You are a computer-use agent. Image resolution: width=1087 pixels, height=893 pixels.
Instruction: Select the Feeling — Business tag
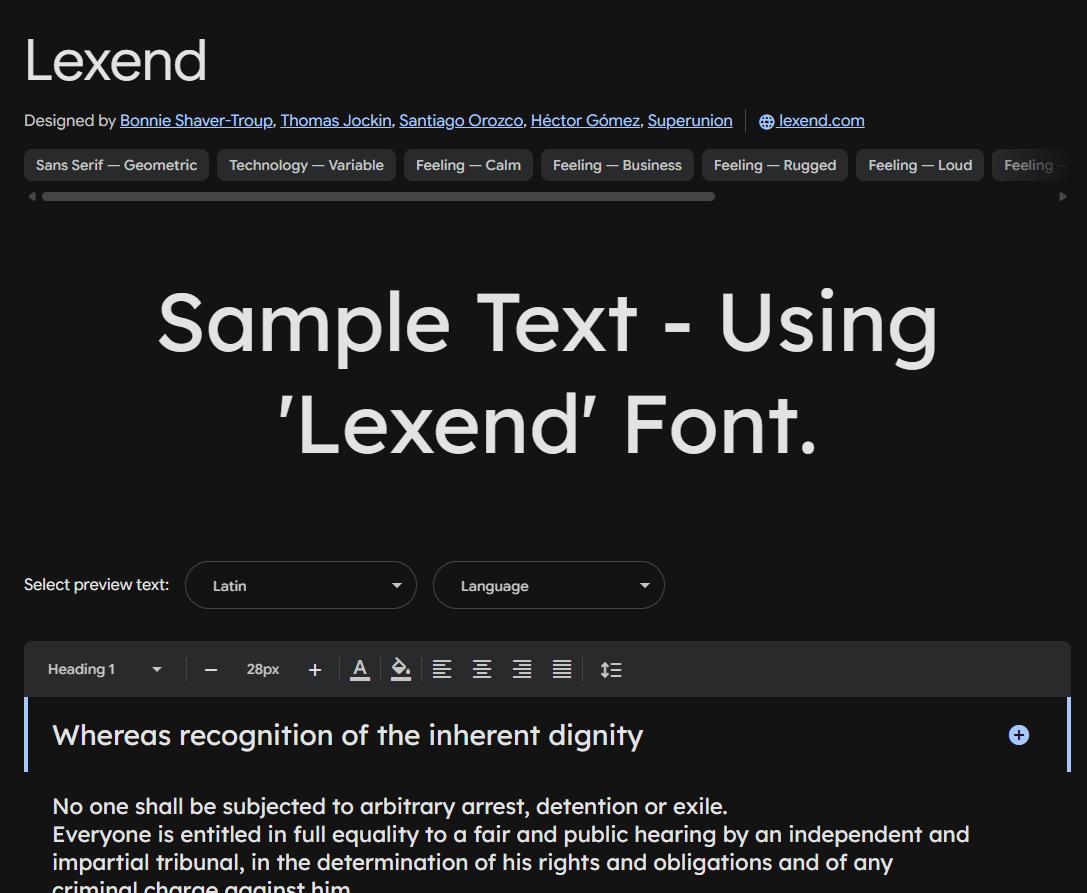pyautogui.click(x=617, y=165)
